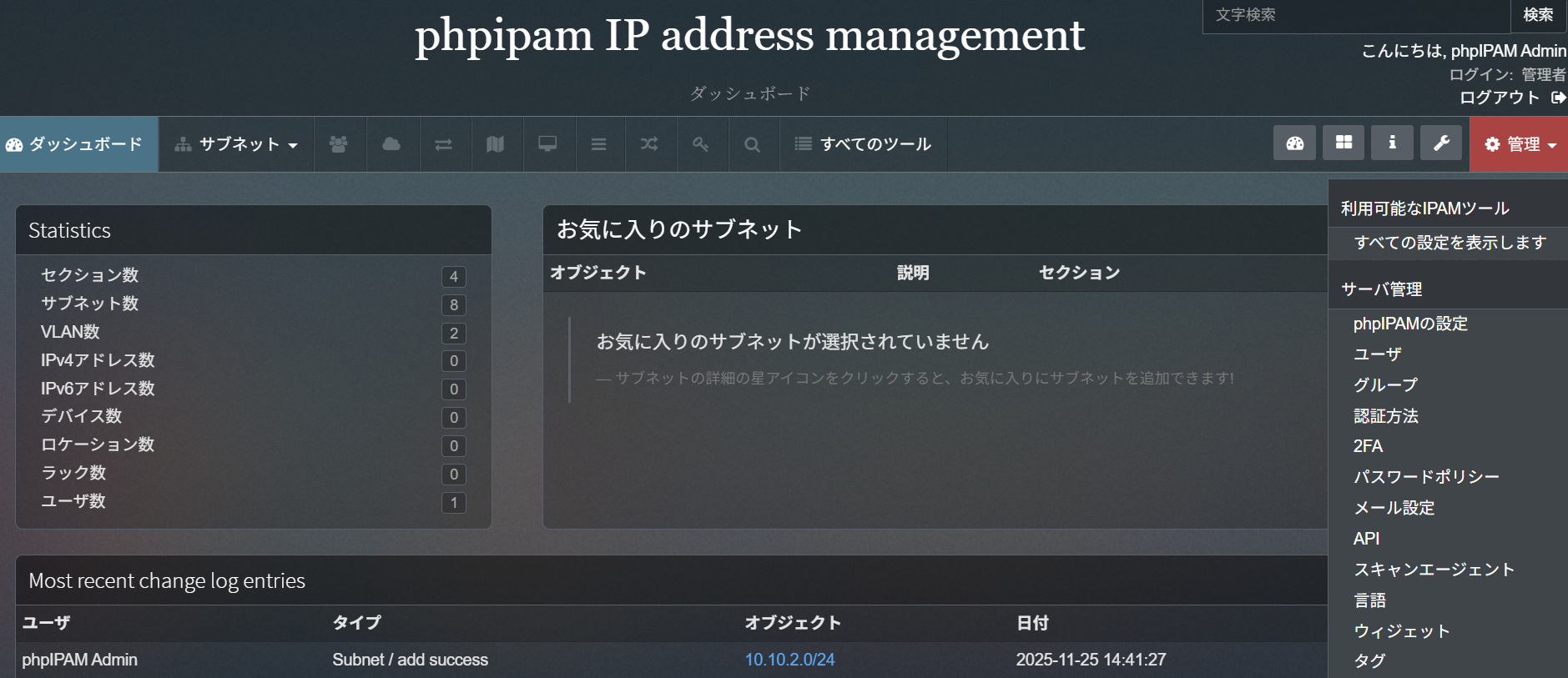The width and height of the screenshot is (1568, 678).
Task: Click the 日付 column header in change log
Action: coord(1032,623)
